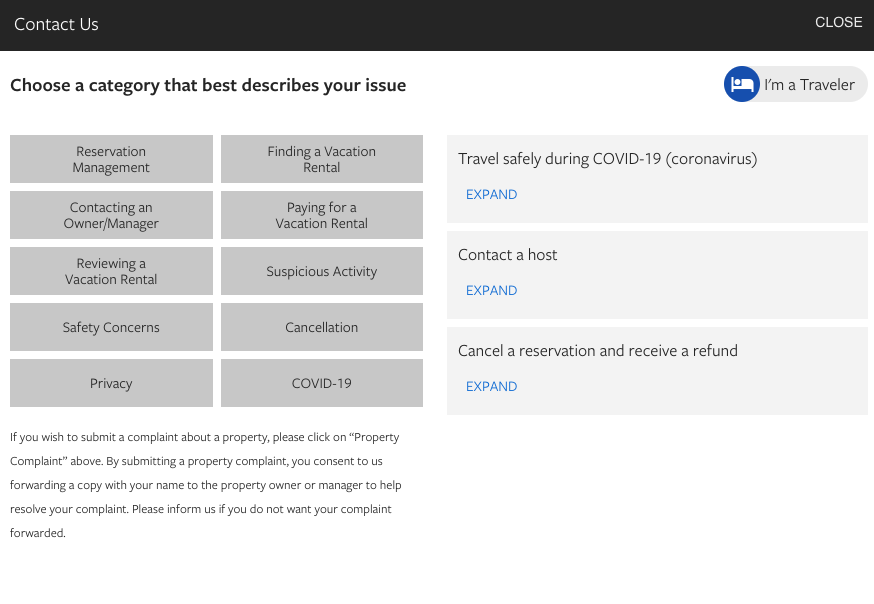Pick Reviewing a Vacation Rental category
This screenshot has width=874, height=604.
(x=111, y=271)
